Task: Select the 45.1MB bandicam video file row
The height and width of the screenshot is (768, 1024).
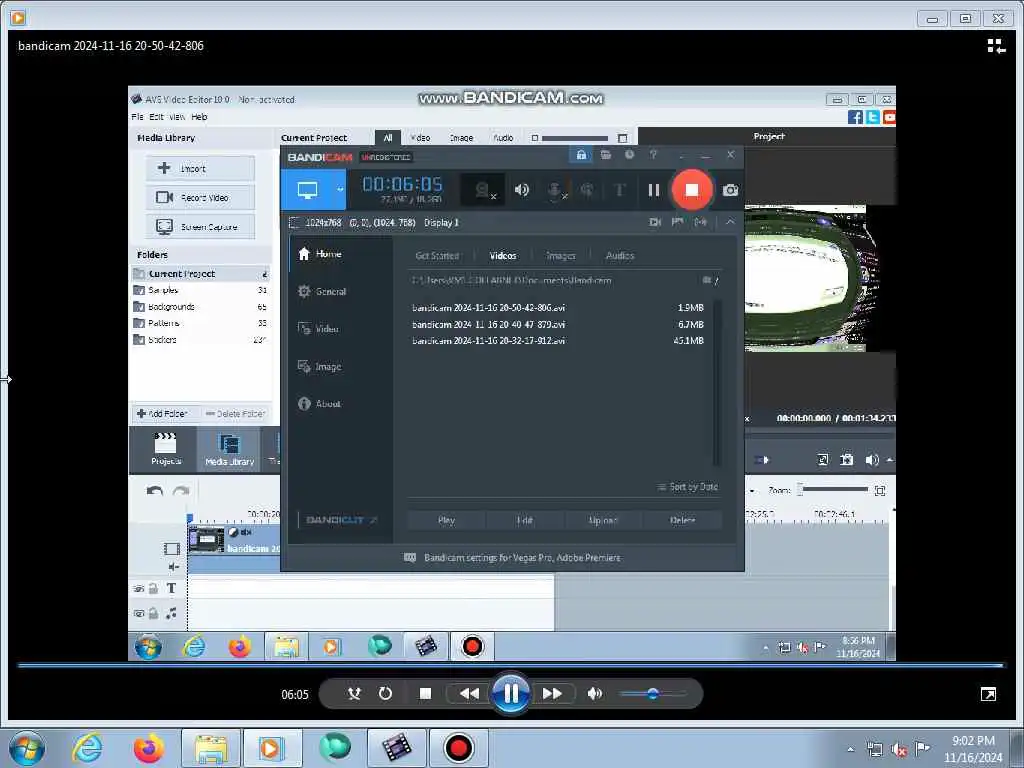Action: (558, 341)
